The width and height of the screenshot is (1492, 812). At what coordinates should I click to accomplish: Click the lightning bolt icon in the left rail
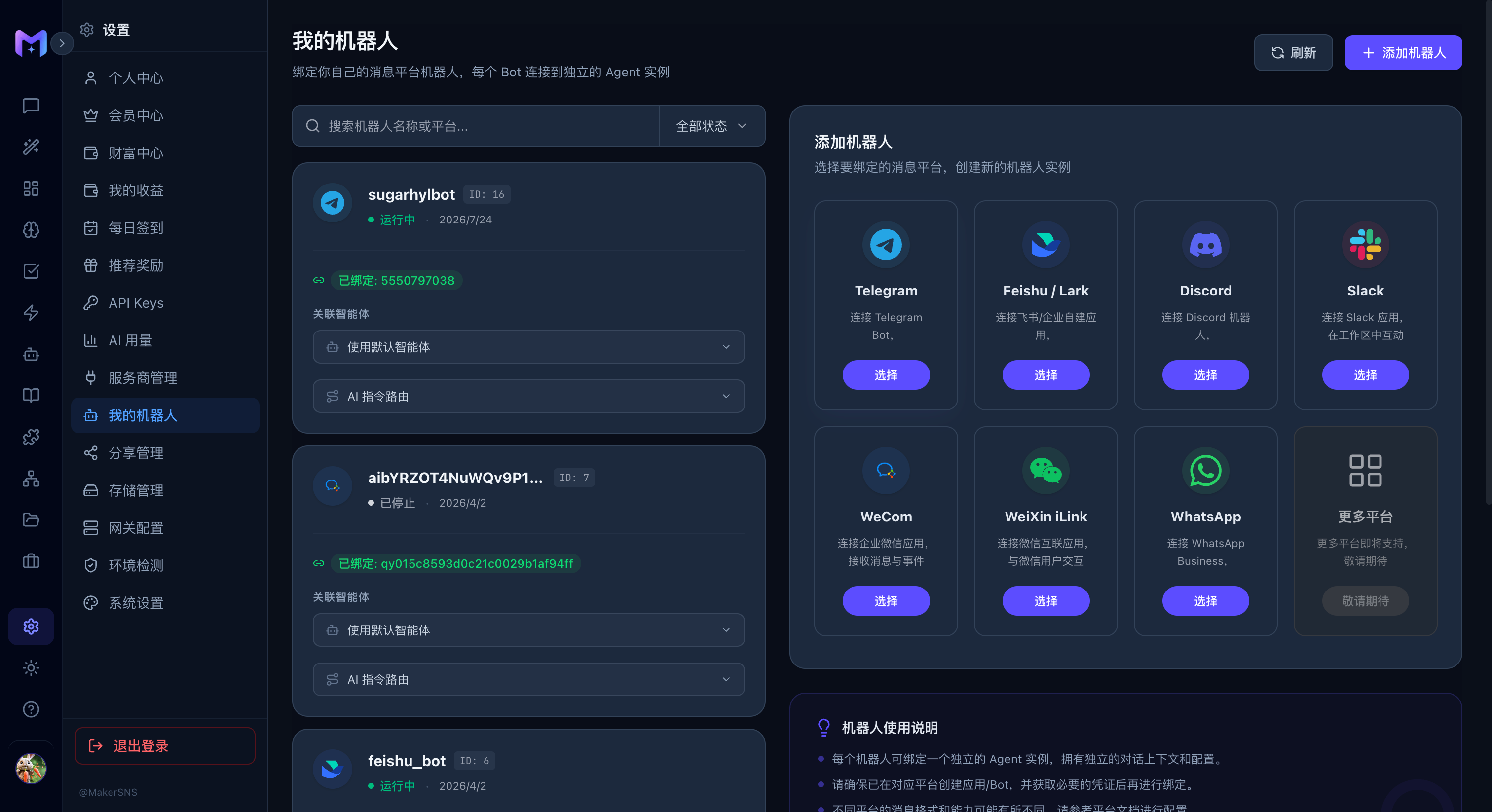point(31,313)
